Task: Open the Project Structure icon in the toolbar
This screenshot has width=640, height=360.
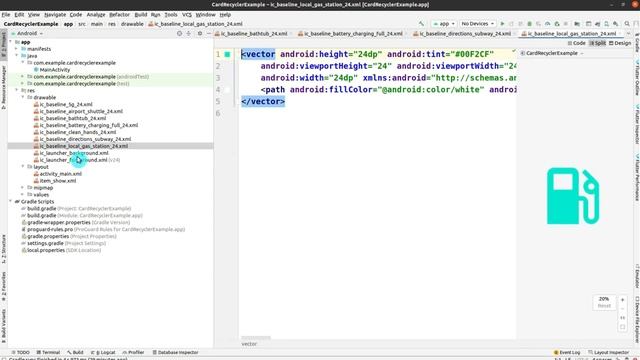Action: coord(577,24)
